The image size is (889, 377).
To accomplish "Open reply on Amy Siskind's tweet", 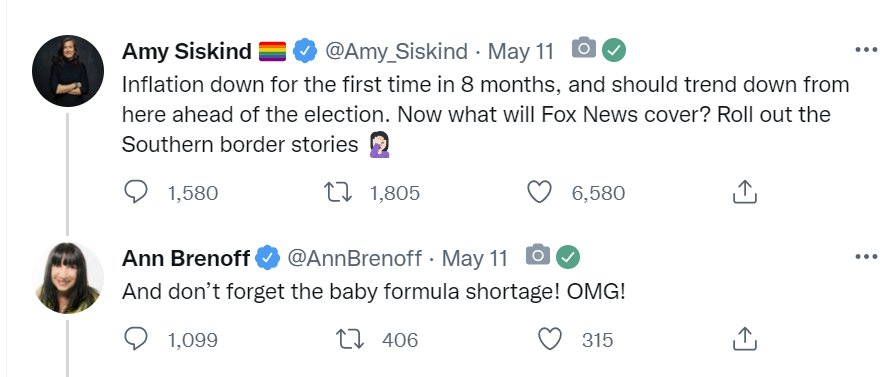I will [x=136, y=193].
